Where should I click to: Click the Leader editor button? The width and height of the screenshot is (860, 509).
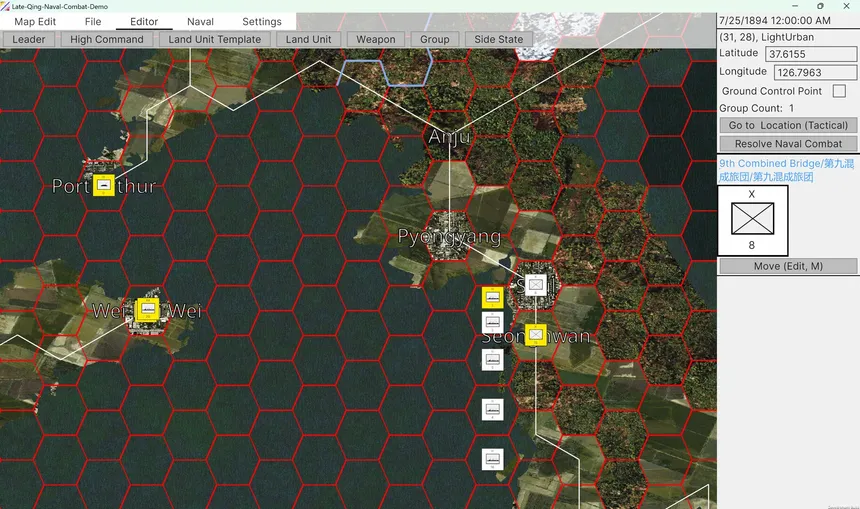click(x=29, y=39)
